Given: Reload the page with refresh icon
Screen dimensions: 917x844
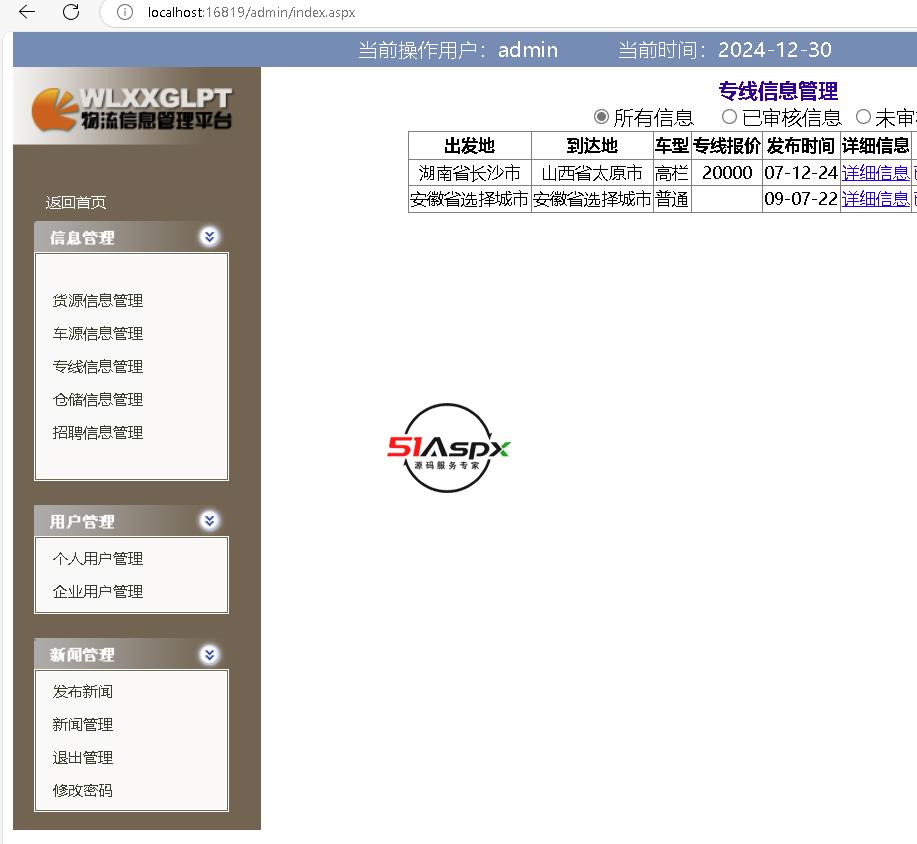Looking at the screenshot, I should (71, 12).
